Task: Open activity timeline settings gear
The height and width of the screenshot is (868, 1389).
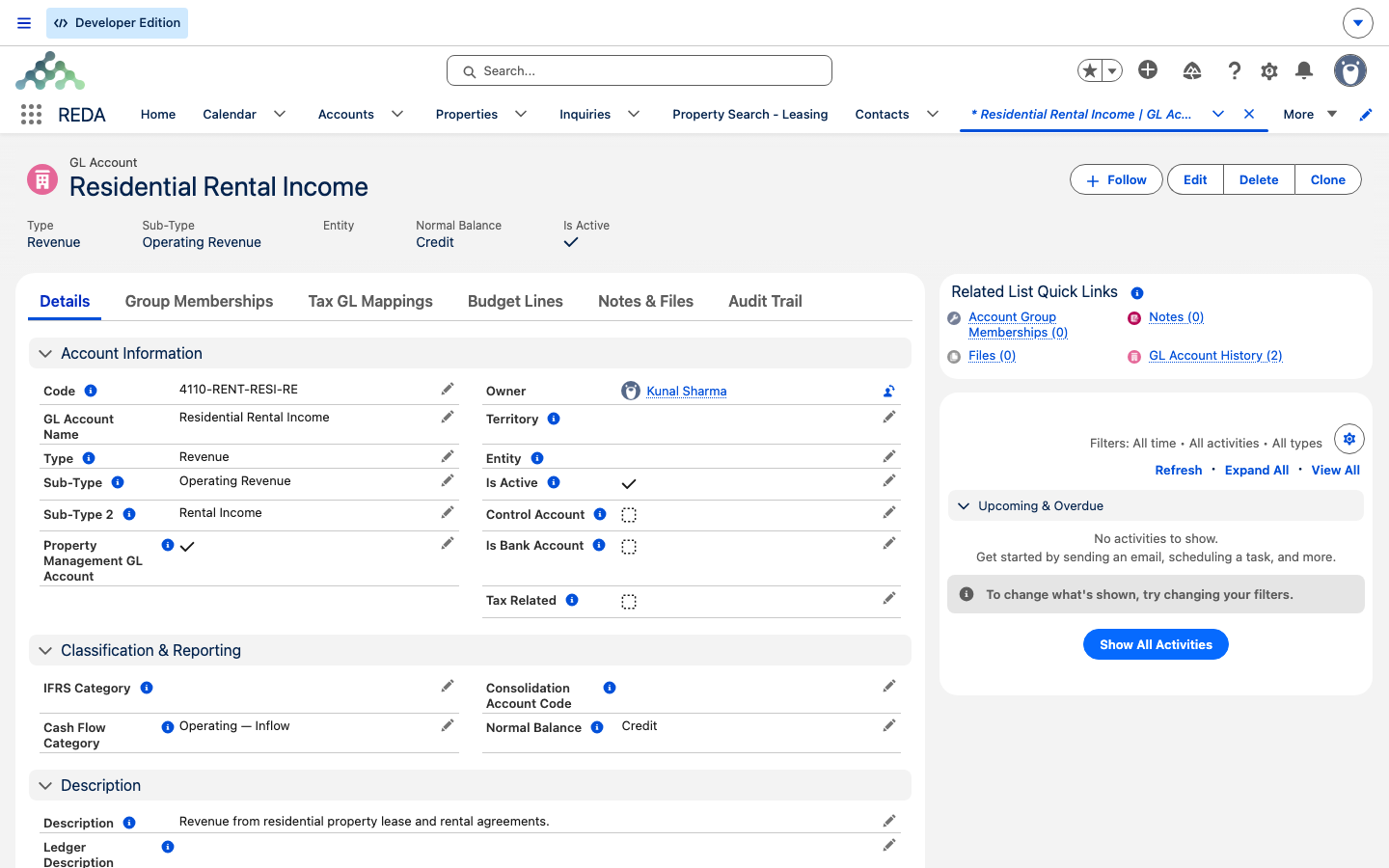Action: (x=1349, y=439)
